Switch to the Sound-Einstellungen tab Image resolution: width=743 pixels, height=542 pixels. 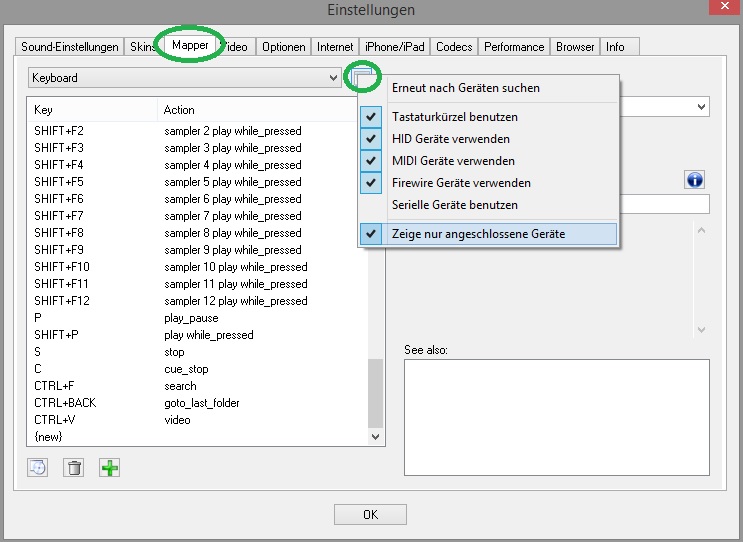point(70,47)
